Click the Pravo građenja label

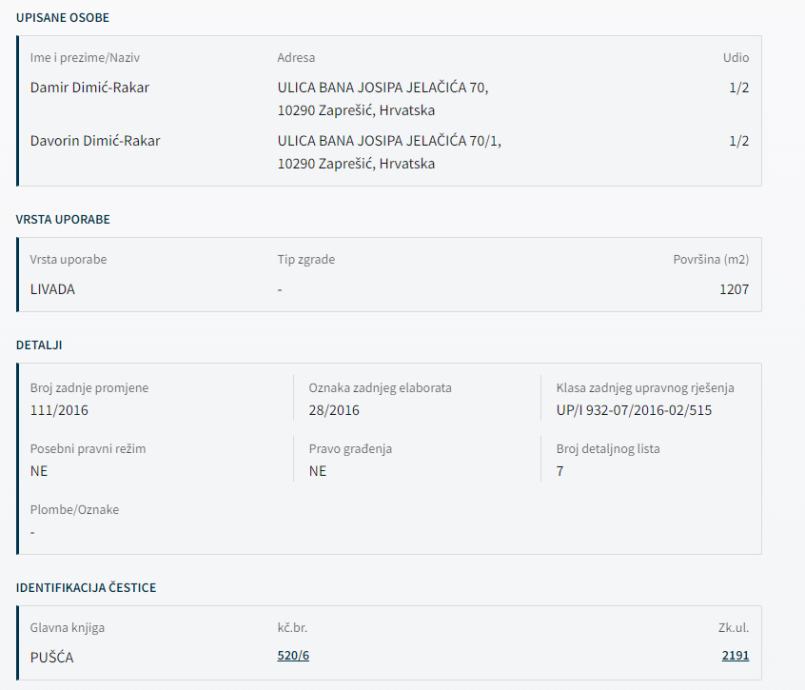point(349,449)
